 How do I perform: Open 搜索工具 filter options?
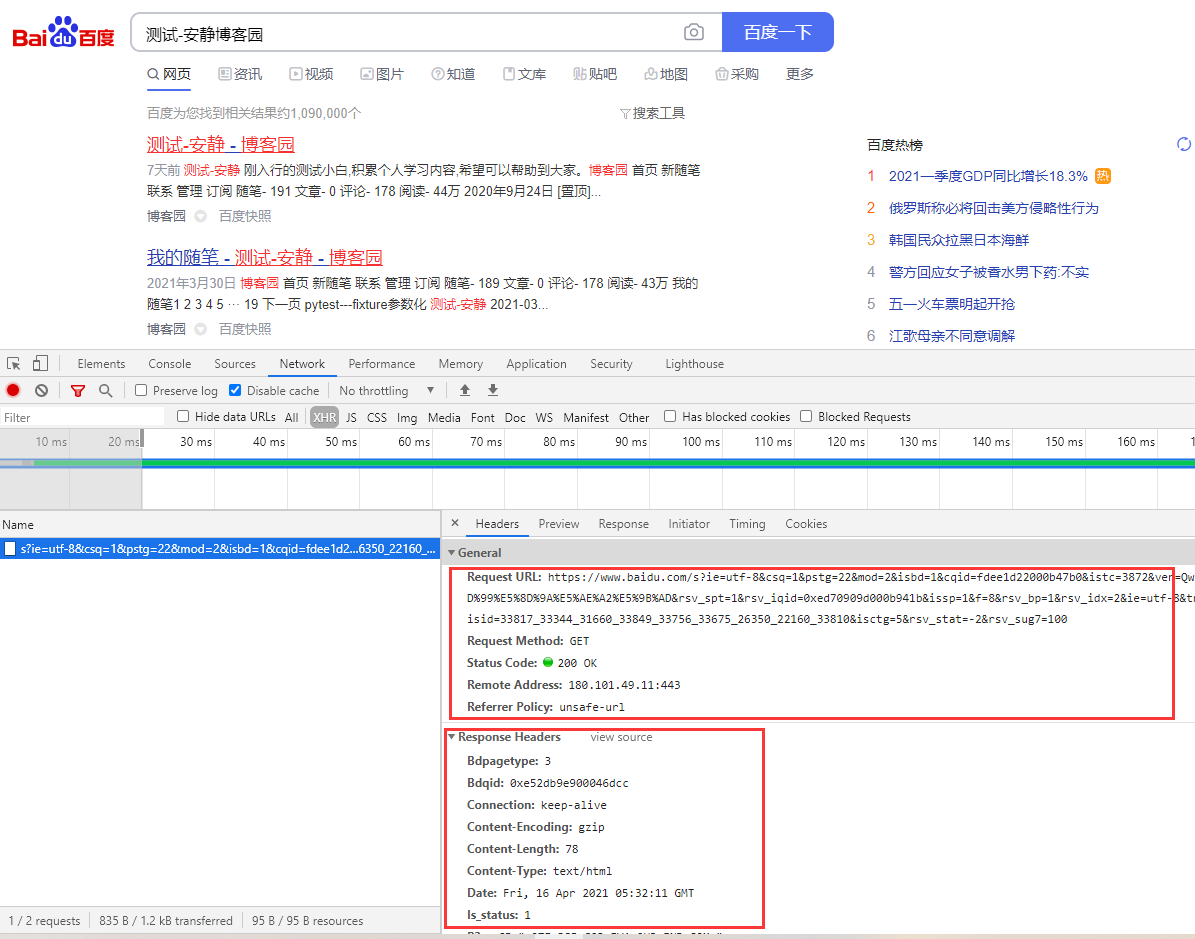tap(652, 114)
